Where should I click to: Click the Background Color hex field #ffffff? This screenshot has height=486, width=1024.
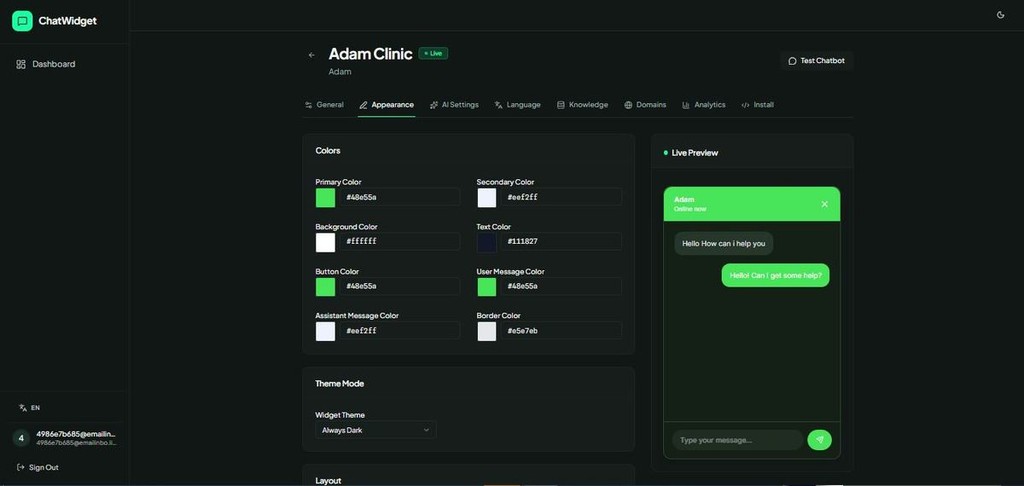click(399, 242)
